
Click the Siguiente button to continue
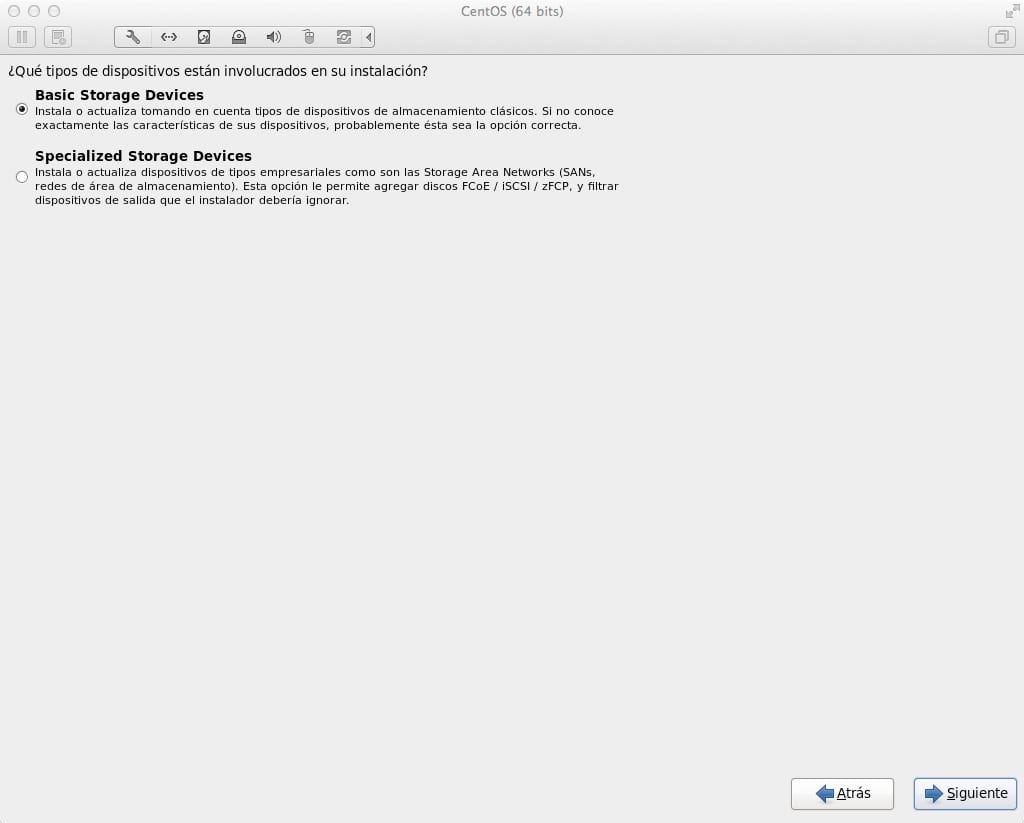(x=965, y=793)
